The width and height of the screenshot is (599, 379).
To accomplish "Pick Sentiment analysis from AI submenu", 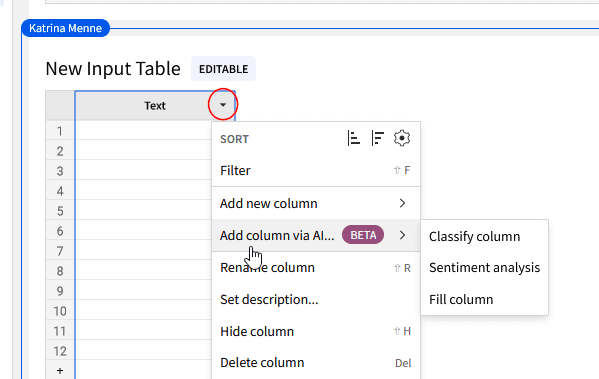I will click(484, 268).
